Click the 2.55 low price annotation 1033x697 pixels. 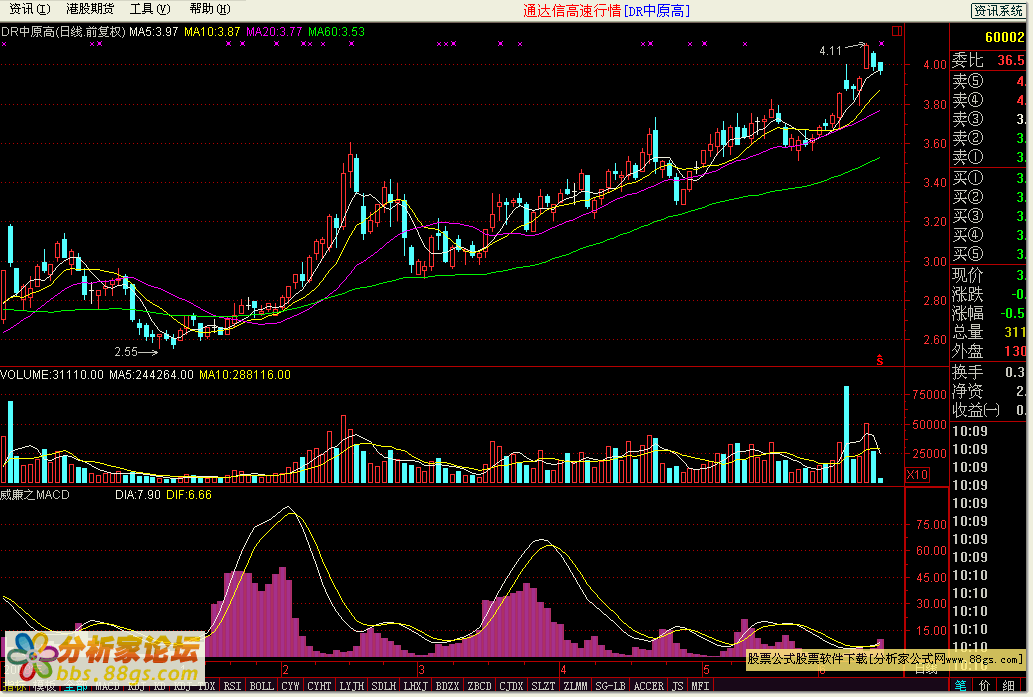[x=126, y=352]
